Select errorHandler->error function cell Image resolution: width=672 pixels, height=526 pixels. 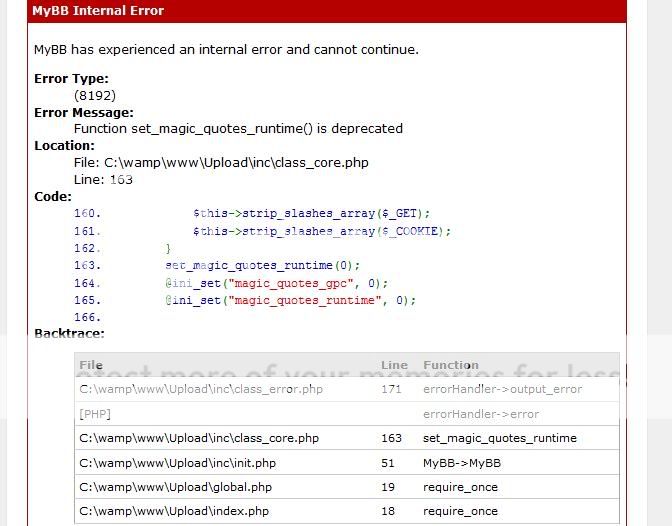tap(481, 414)
